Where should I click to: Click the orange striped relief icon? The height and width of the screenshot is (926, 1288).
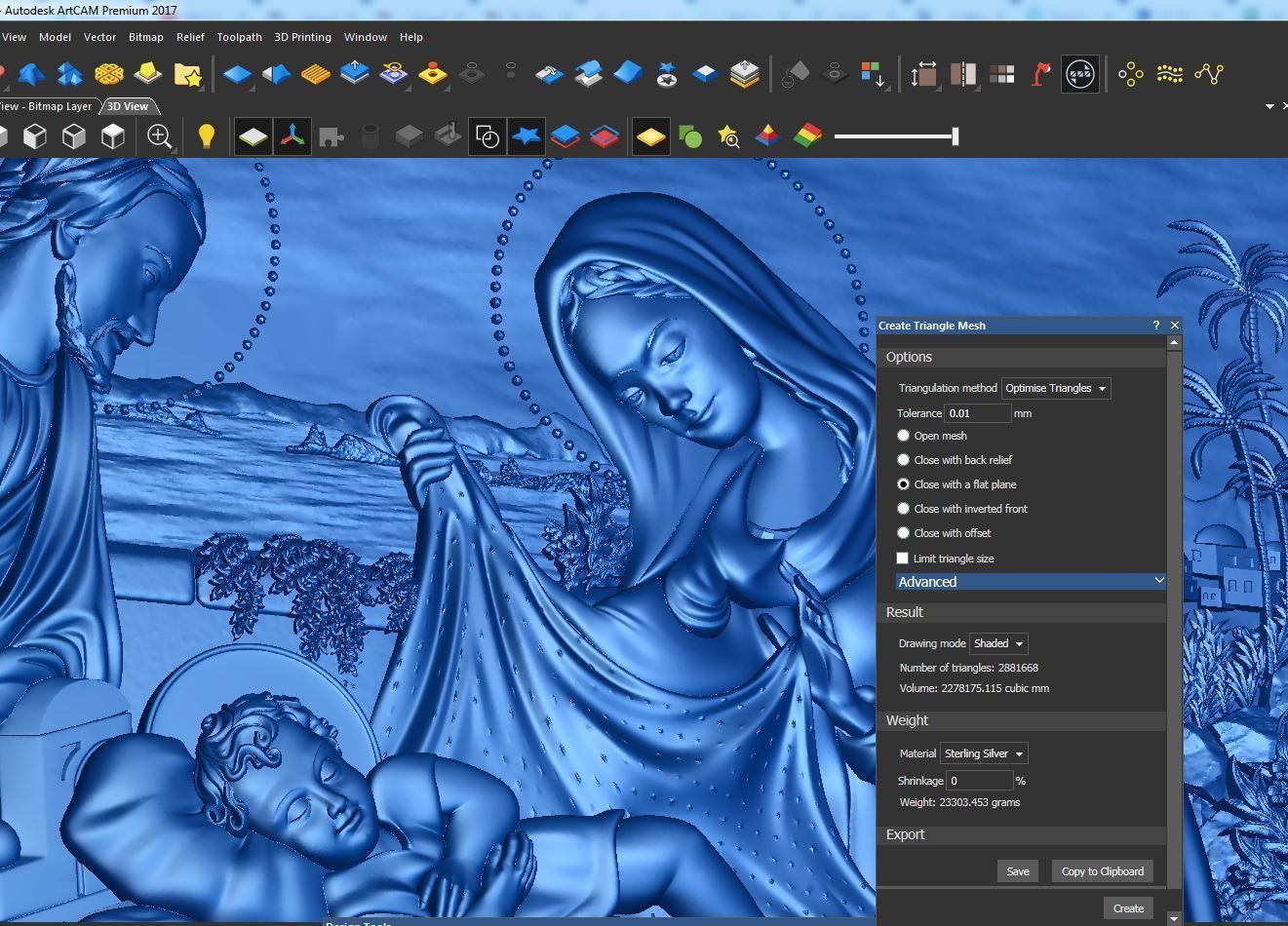[x=315, y=74]
